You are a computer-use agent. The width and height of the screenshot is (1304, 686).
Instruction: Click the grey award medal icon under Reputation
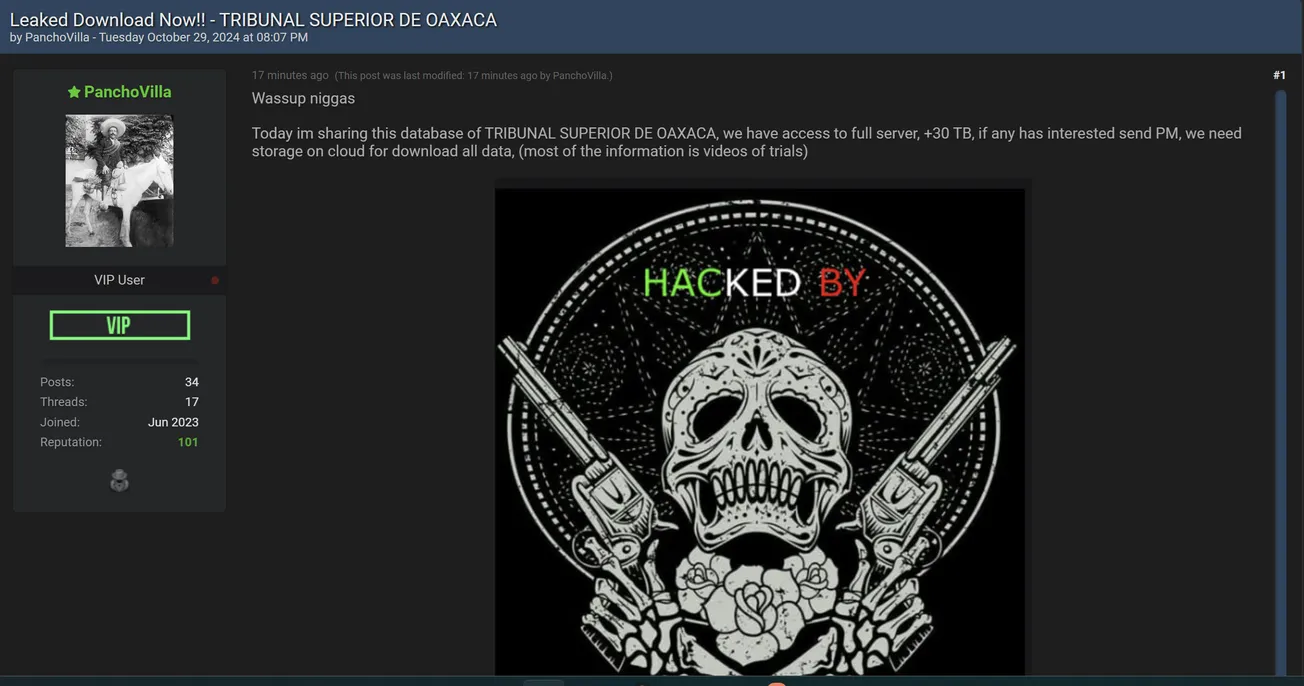[119, 481]
